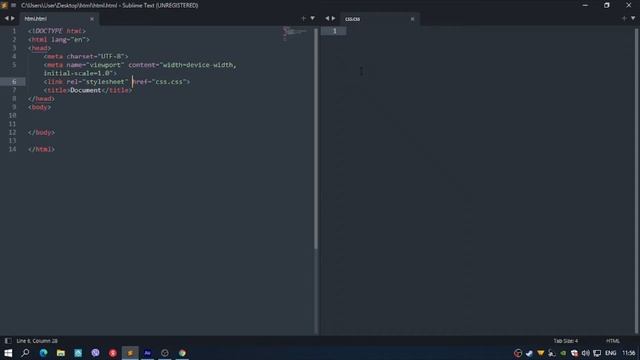Click the closing </html> tag
This screenshot has height=360, width=640.
click(x=41, y=149)
